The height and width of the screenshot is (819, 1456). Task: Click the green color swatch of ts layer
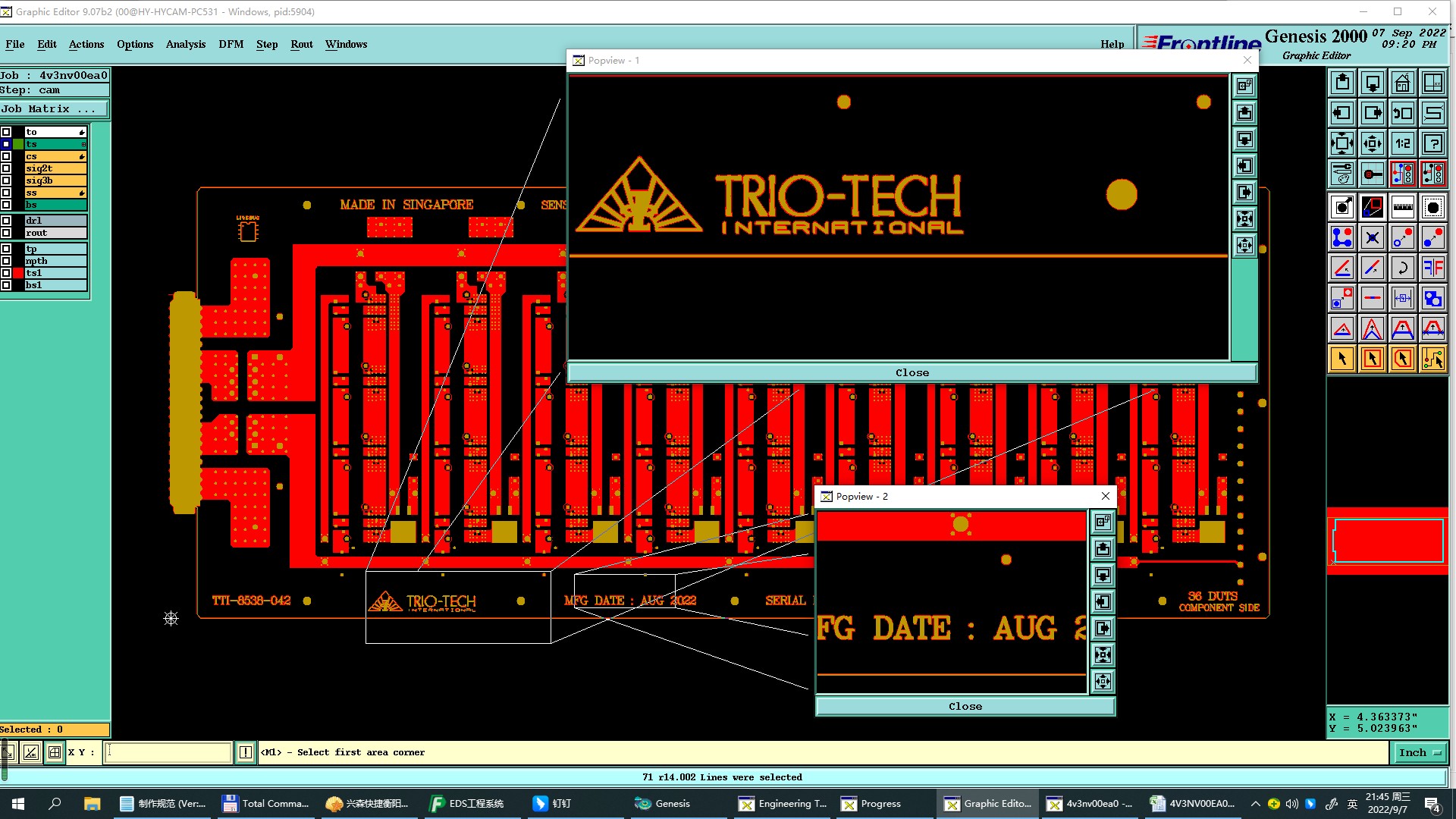pyautogui.click(x=18, y=144)
